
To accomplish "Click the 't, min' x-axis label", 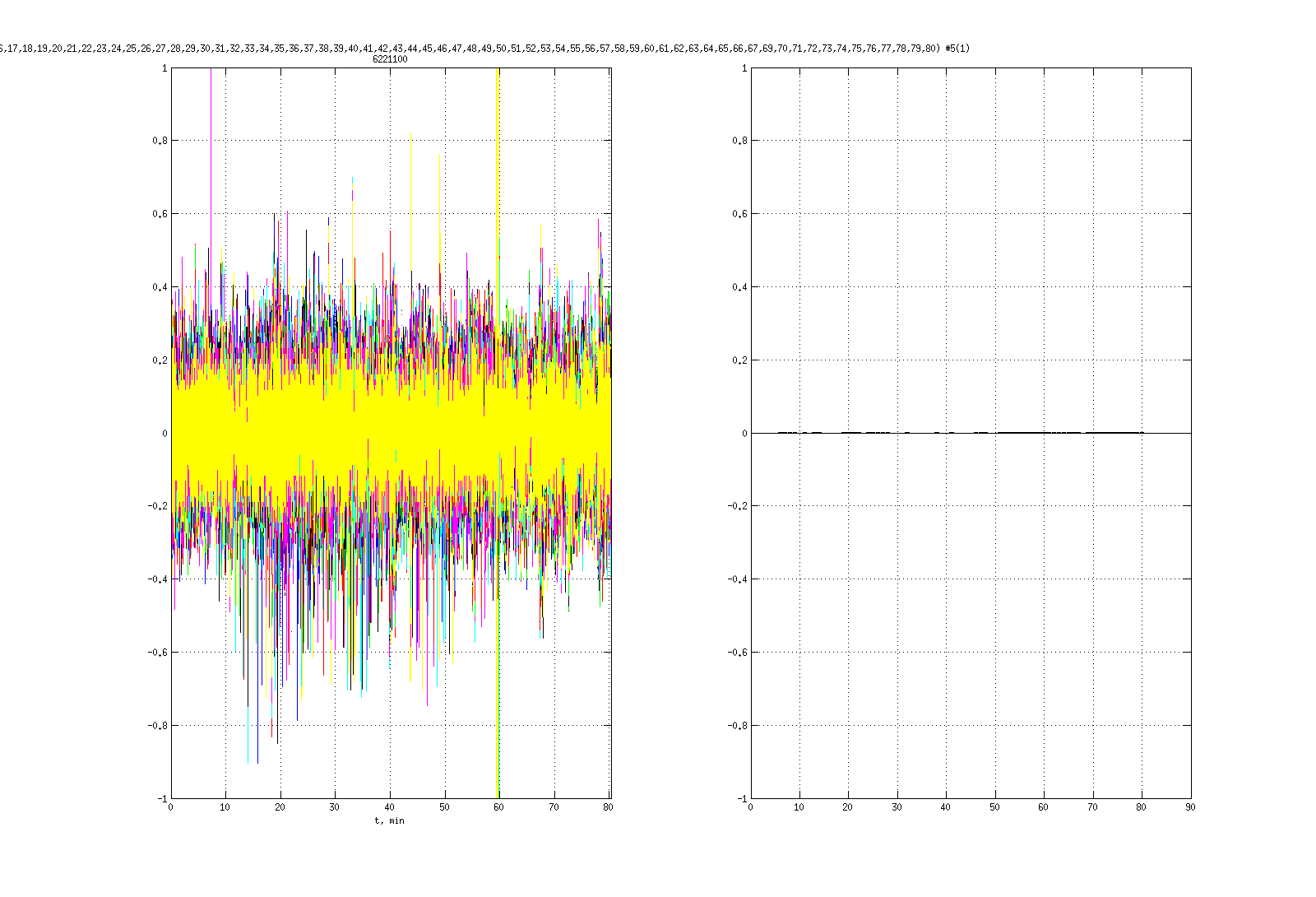I will tap(390, 820).
